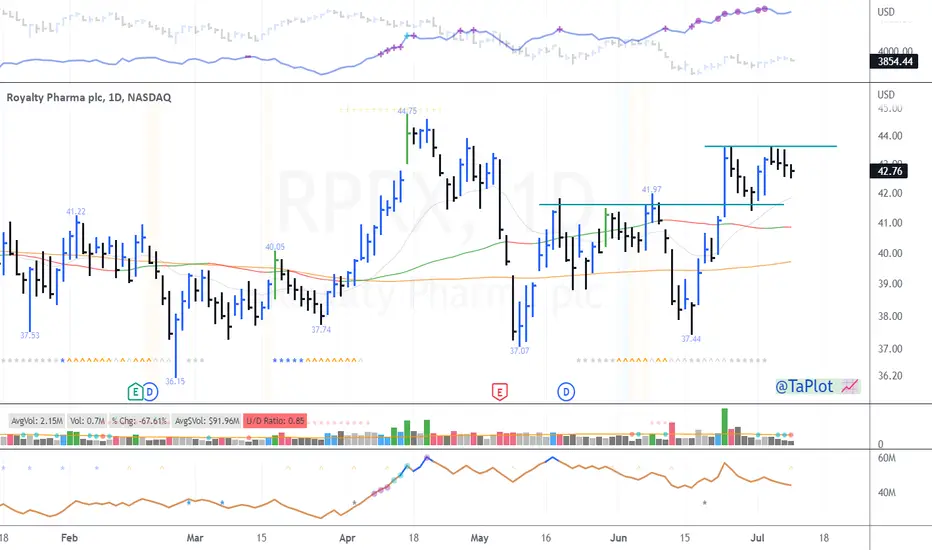Click the green E earnings marker
Screen dimensions: 932x550
pyautogui.click(x=136, y=391)
